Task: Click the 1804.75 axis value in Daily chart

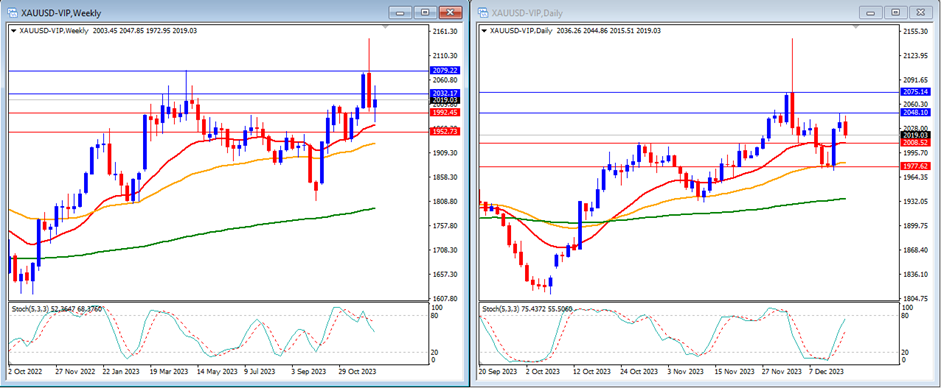Action: click(x=916, y=298)
